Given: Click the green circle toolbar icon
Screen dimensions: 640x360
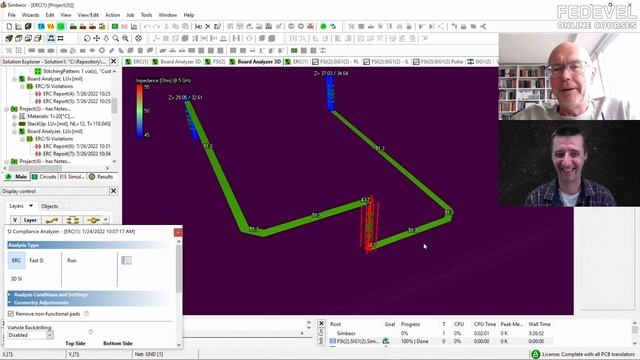Looking at the screenshot, I should point(323,26).
